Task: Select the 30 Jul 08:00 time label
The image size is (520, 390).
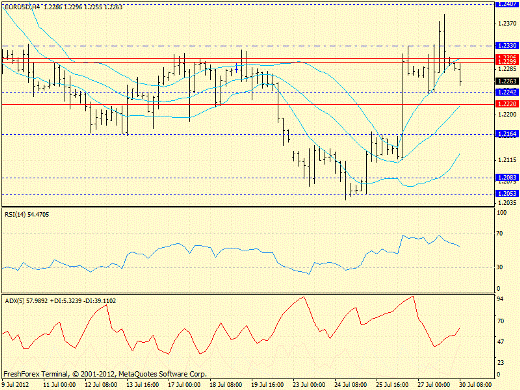Action: 475,385
